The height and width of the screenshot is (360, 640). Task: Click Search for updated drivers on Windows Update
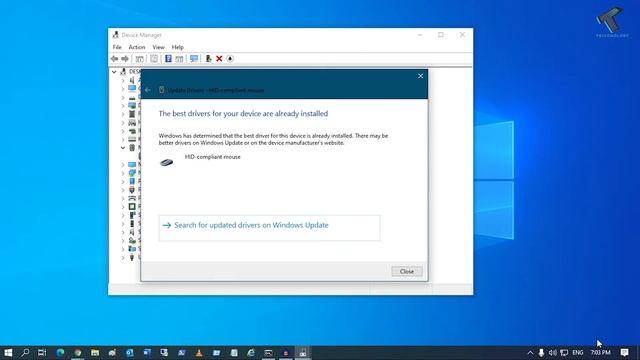pyautogui.click(x=269, y=228)
